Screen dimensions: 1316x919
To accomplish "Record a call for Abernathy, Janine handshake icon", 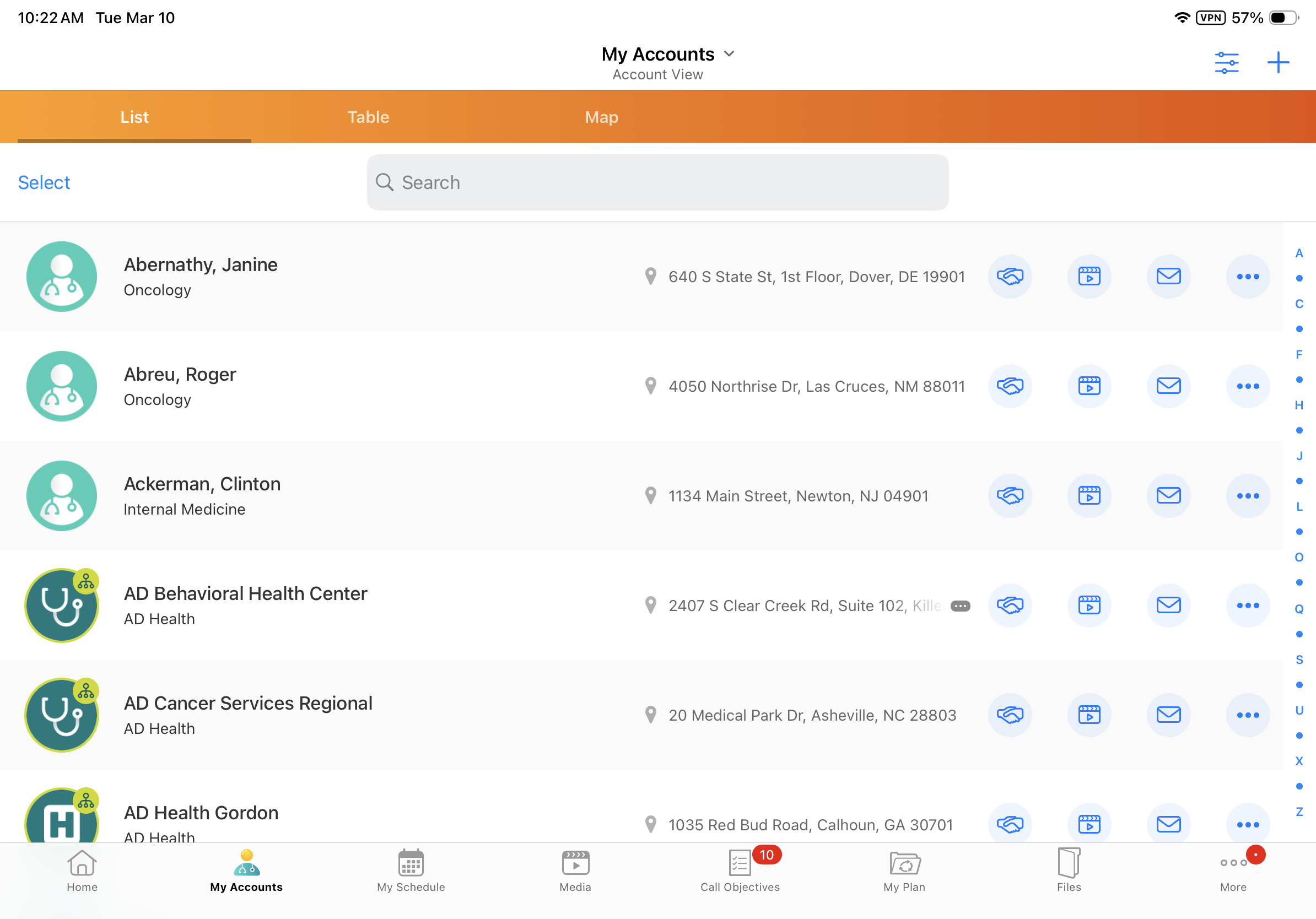I will (x=1010, y=277).
